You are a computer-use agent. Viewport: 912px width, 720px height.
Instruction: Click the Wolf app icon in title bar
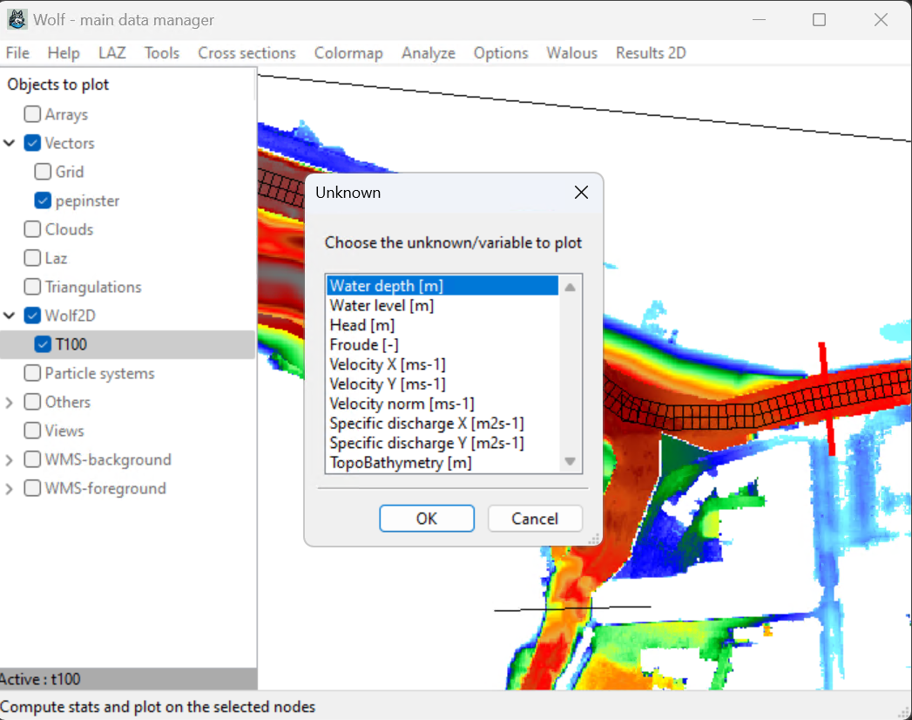click(17, 20)
